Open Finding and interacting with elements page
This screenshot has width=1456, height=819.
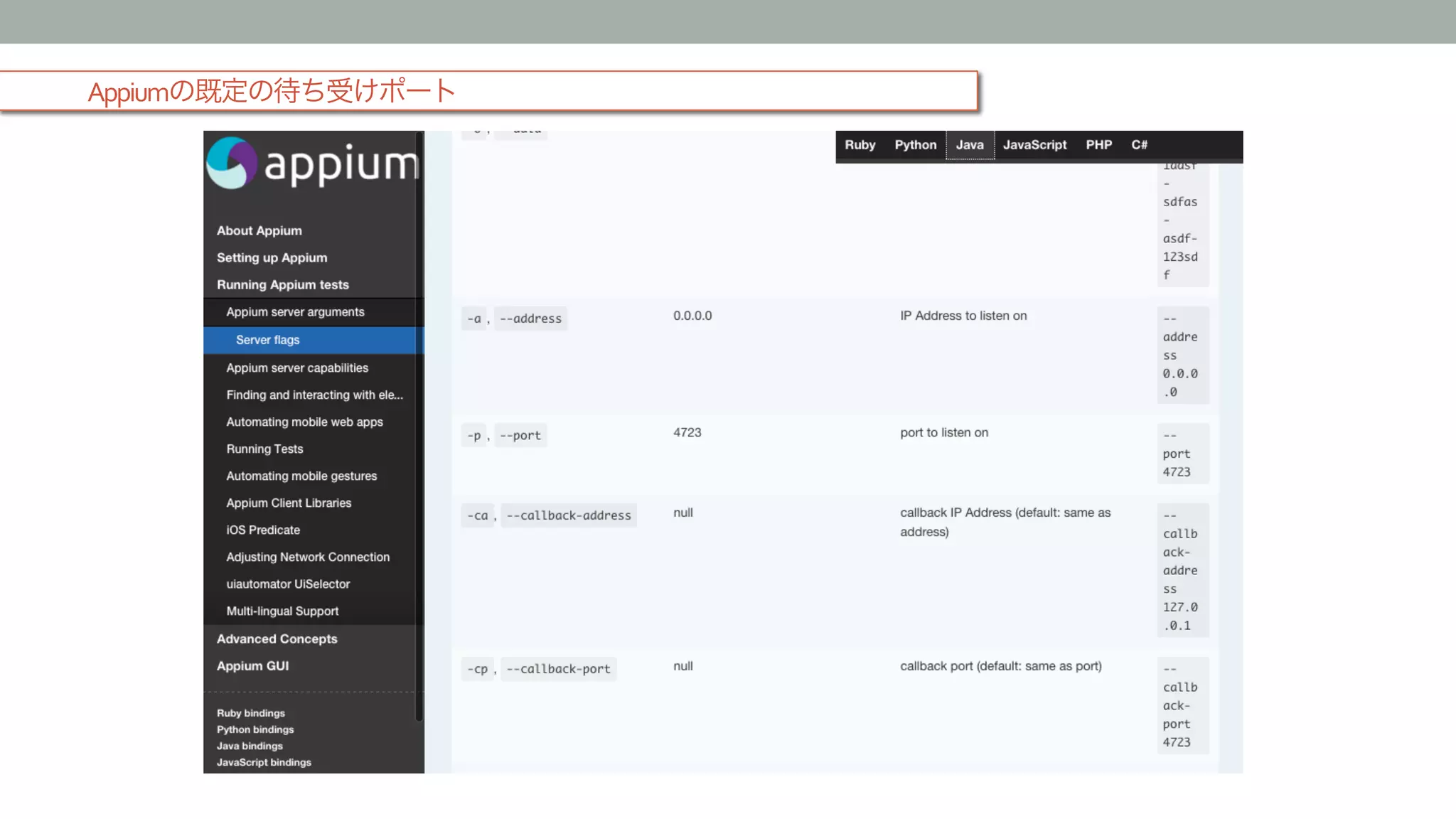tap(314, 395)
